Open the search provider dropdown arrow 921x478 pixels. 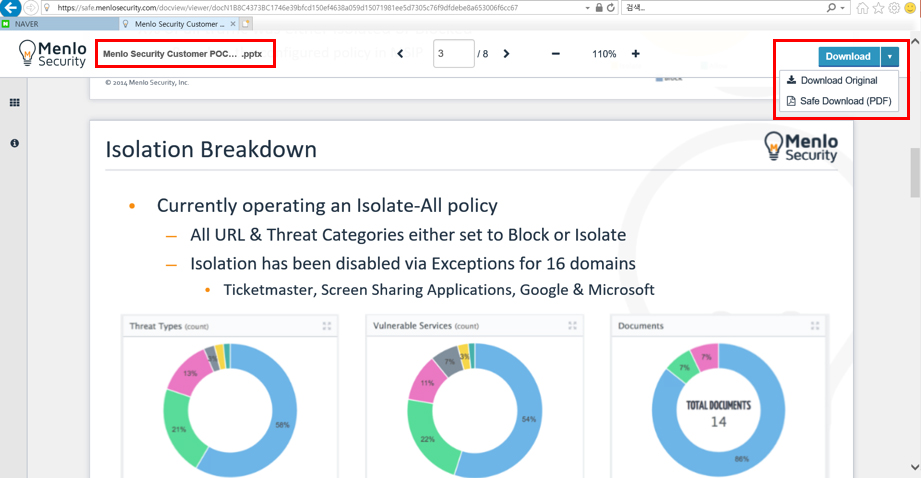click(x=843, y=8)
